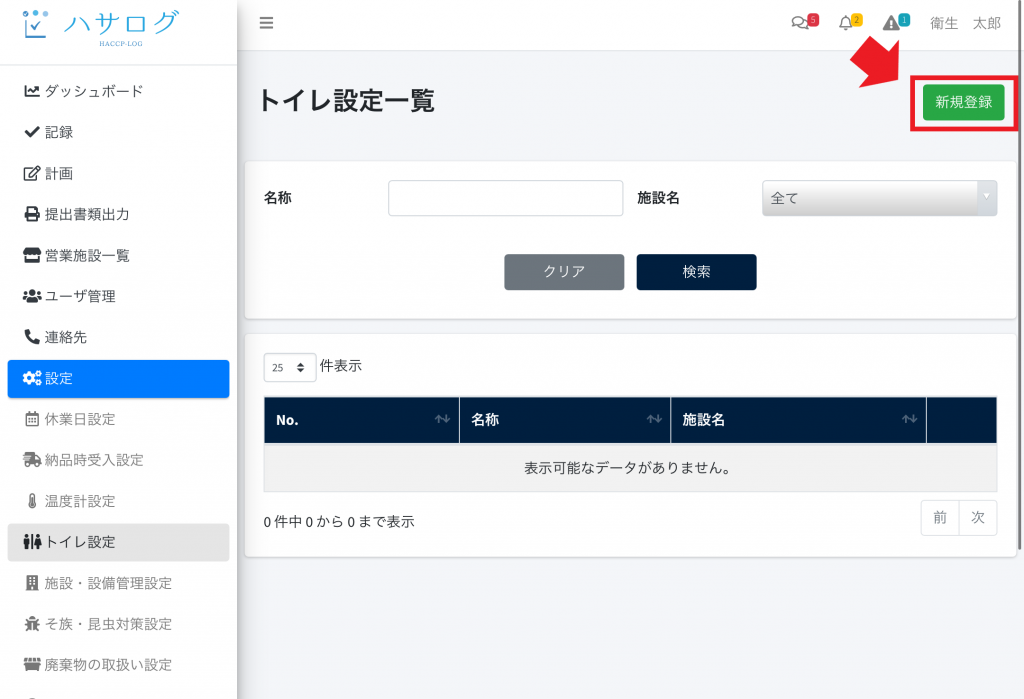The image size is (1024, 699).
Task: Open 連絡先 from the sidebar
Action: pos(118,337)
